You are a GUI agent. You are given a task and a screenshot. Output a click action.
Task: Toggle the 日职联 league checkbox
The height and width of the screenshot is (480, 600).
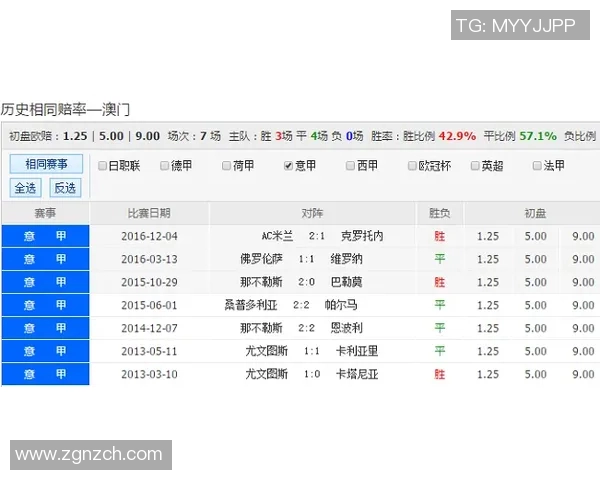[102, 166]
